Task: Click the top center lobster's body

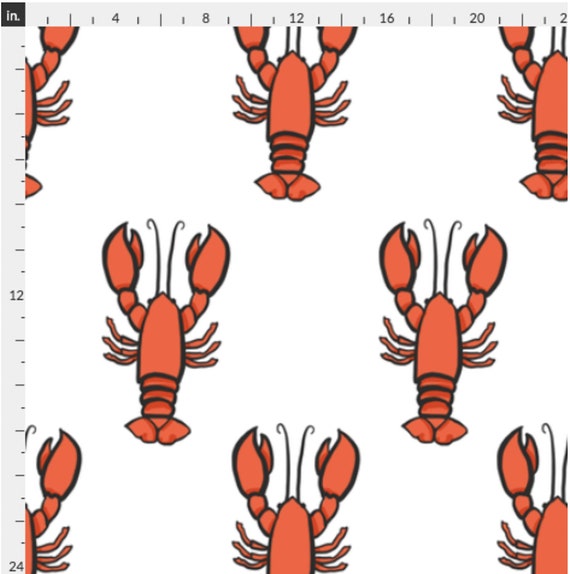Action: point(291,97)
